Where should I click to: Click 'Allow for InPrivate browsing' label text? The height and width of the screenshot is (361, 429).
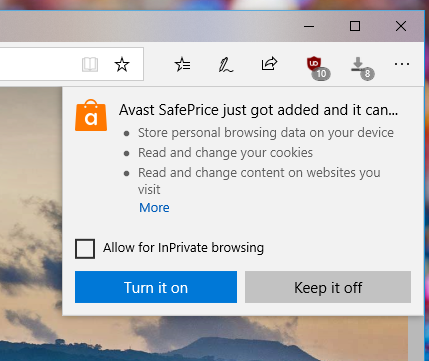coord(183,248)
